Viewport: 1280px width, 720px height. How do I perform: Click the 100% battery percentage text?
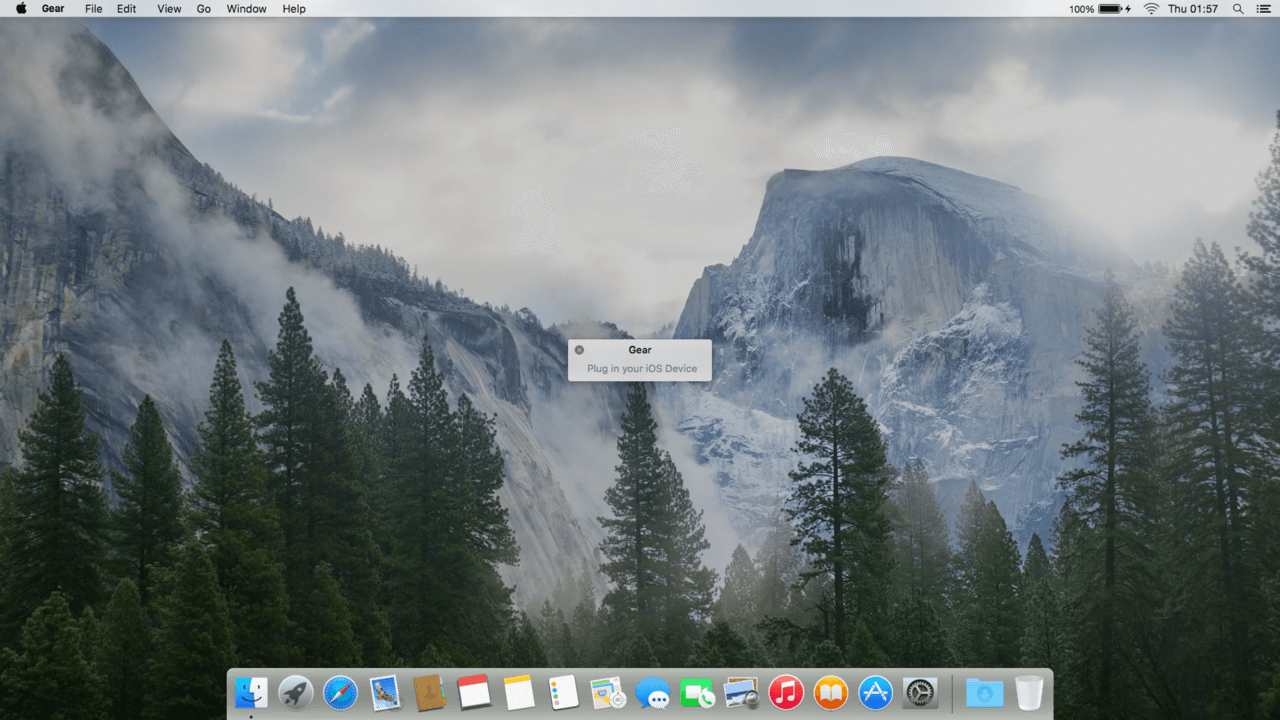(x=1081, y=8)
